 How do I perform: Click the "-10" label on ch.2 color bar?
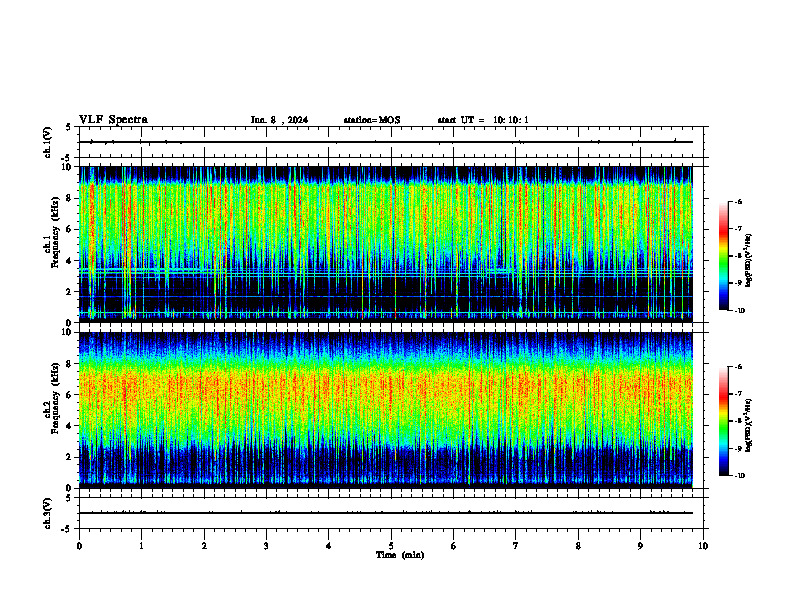[x=739, y=476]
